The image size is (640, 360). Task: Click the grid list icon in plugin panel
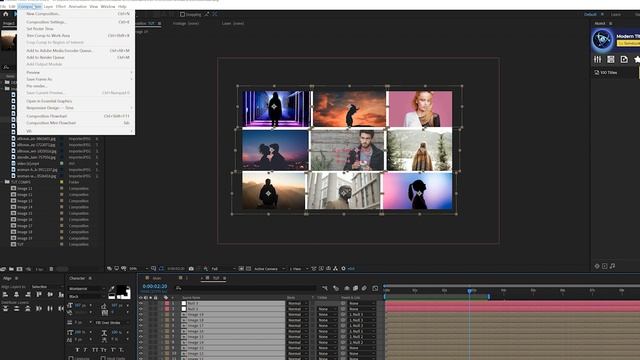point(611,60)
